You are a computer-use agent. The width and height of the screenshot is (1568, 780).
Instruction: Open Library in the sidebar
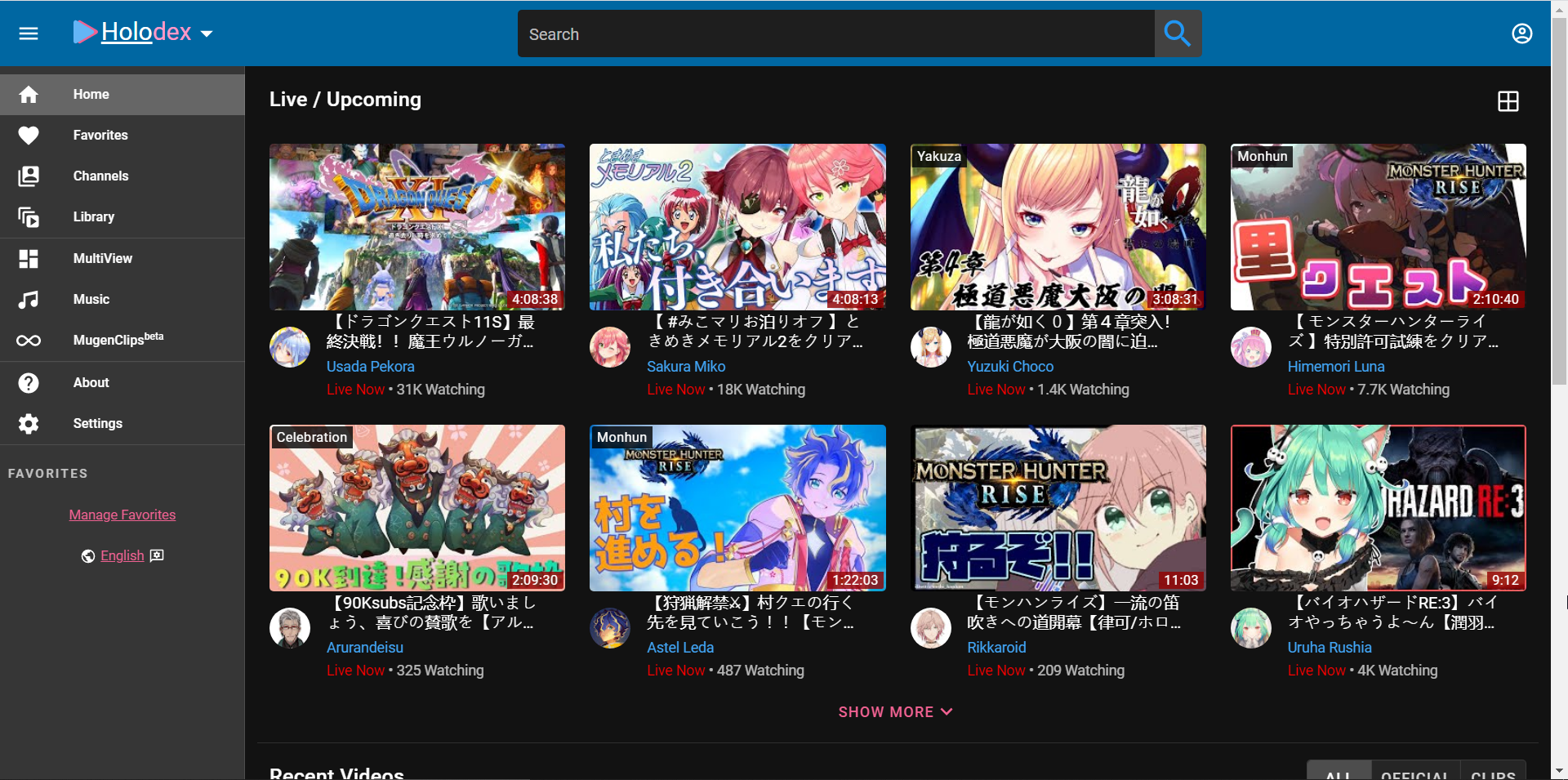click(x=122, y=217)
